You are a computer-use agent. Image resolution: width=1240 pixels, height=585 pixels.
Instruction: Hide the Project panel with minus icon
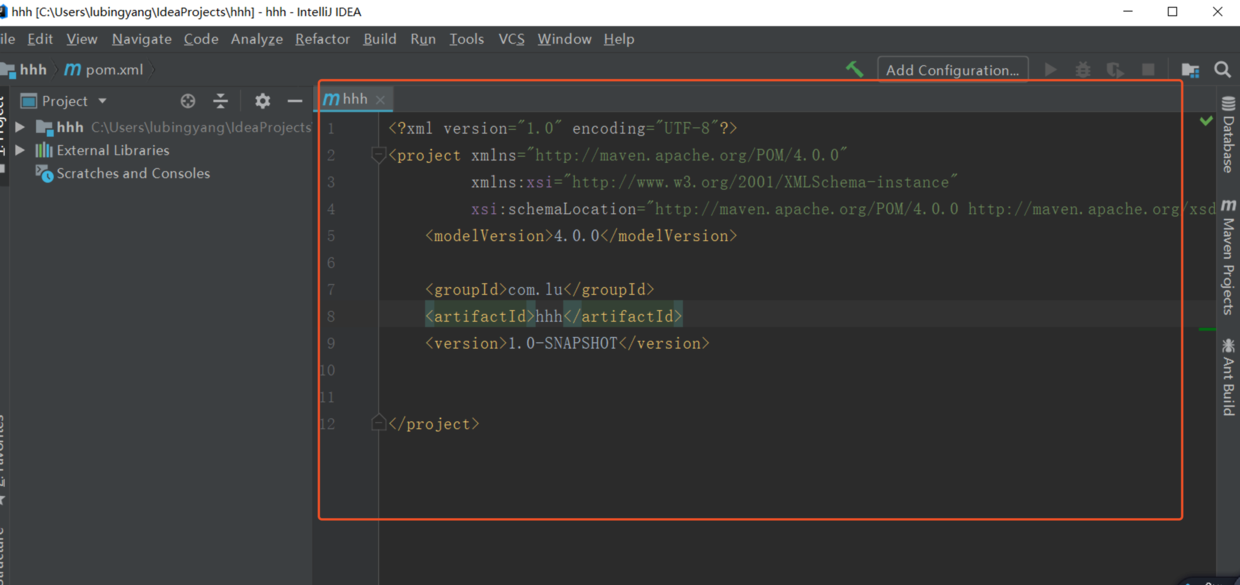[295, 101]
